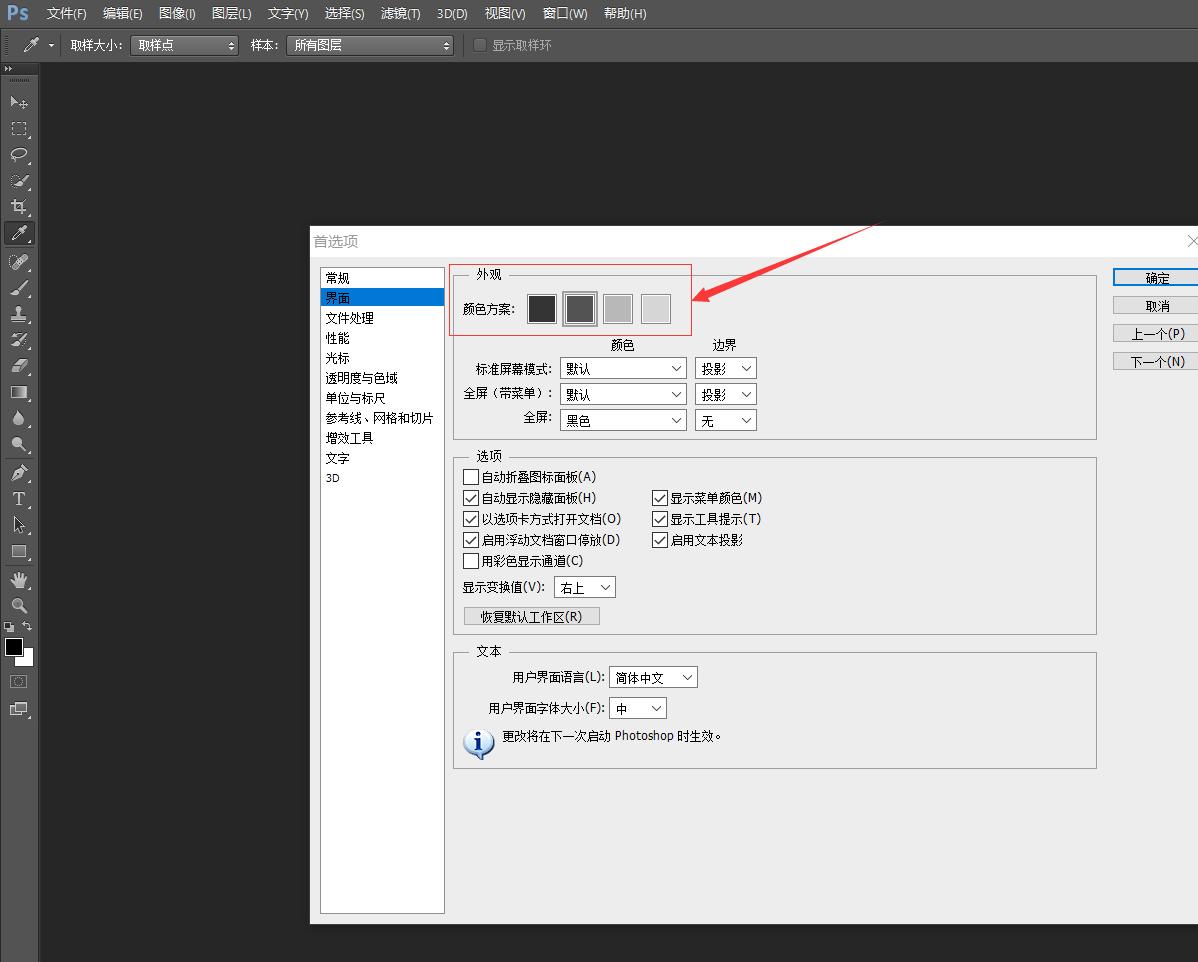Switch to 性能 preferences category
Viewport: 1198px width, 962px height.
[x=338, y=338]
